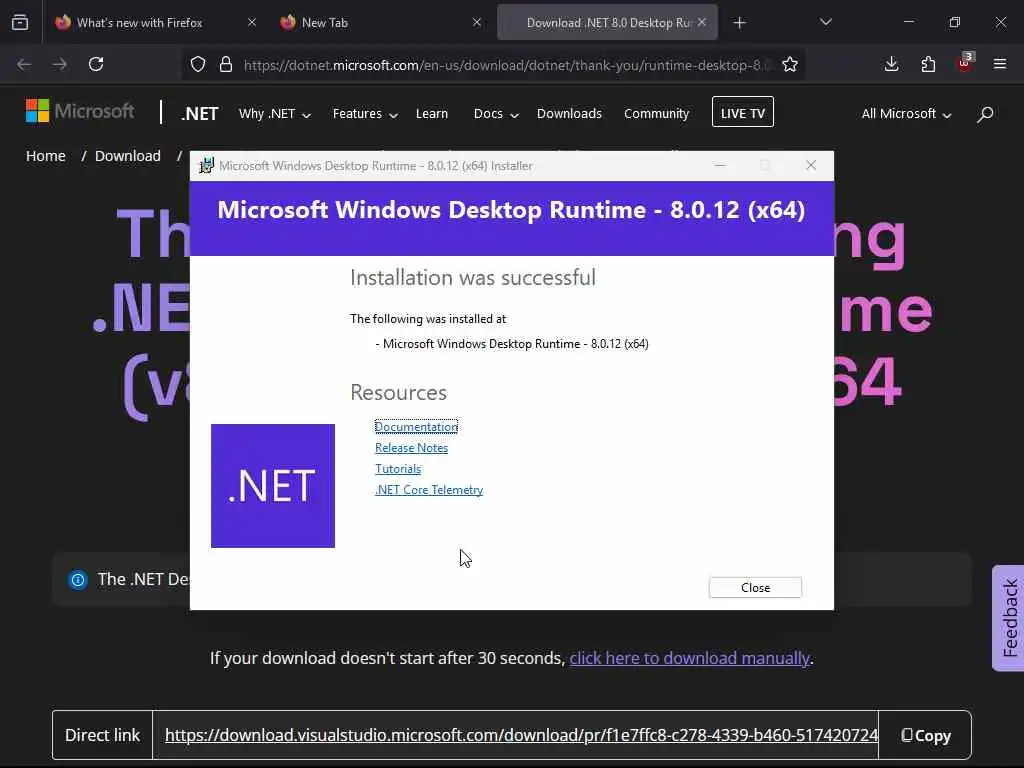Open the Community nav item
The width and height of the screenshot is (1024, 768).
[656, 114]
